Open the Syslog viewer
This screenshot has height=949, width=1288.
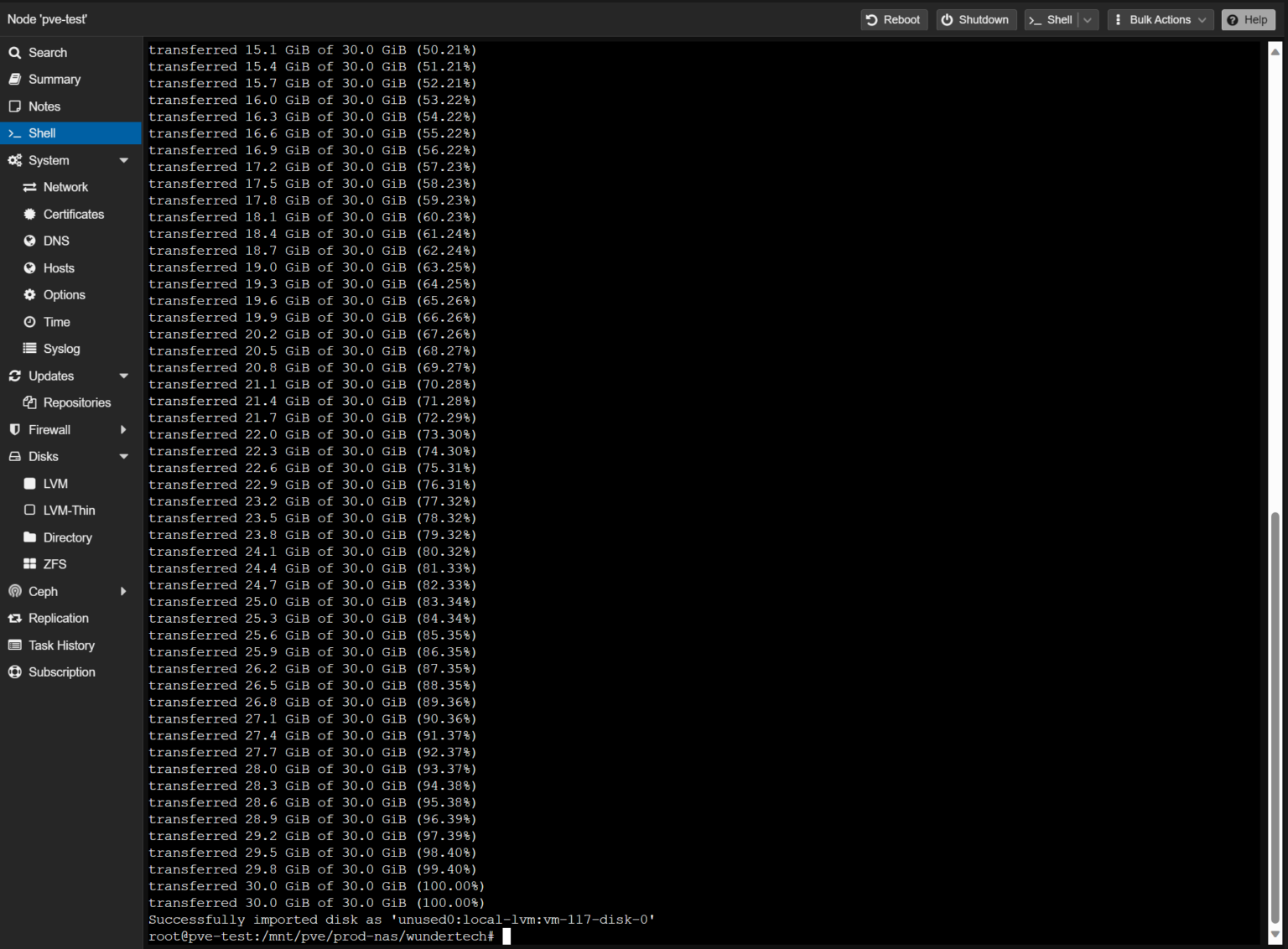(60, 349)
